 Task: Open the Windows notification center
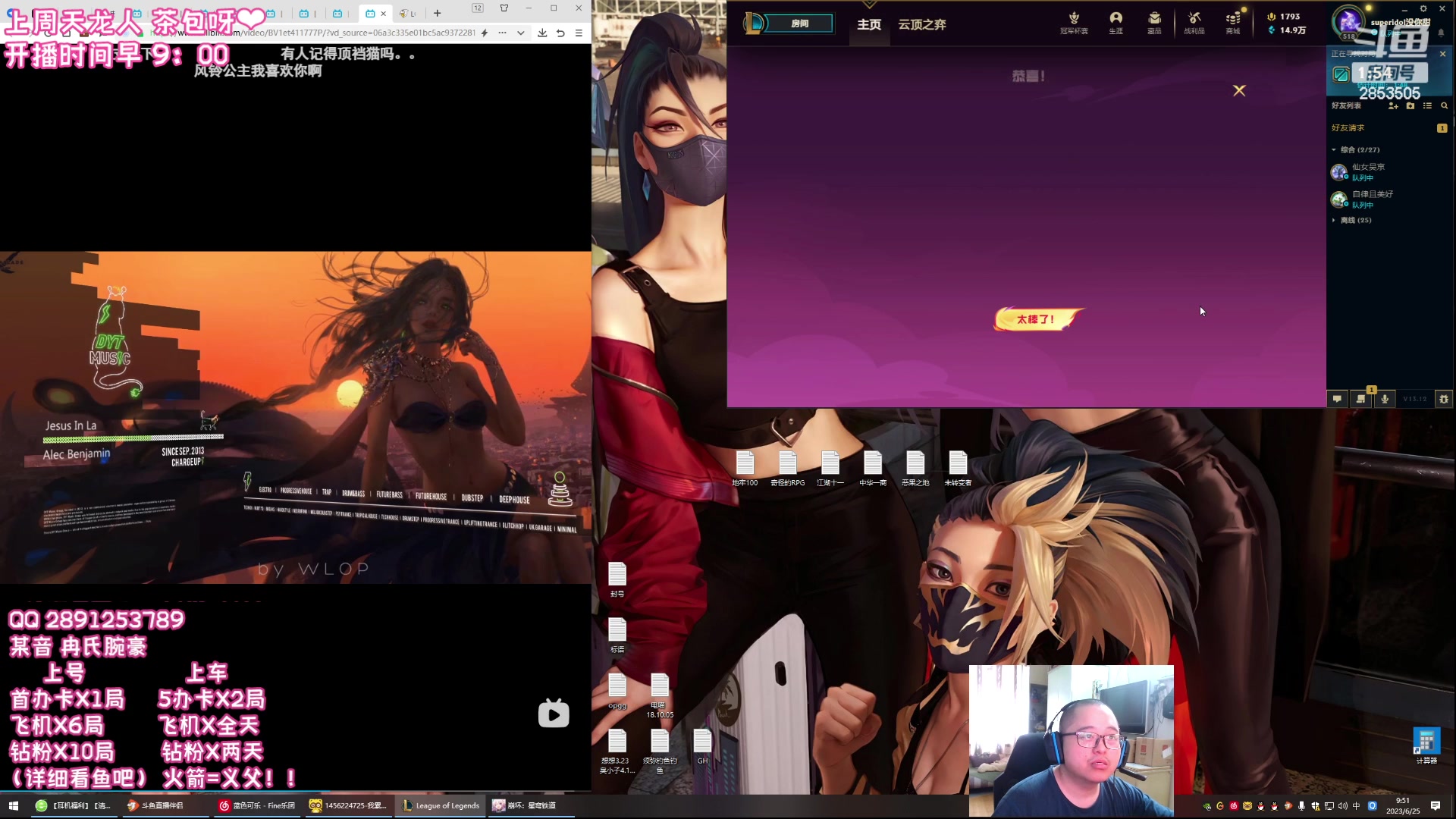pyautogui.click(x=1436, y=805)
